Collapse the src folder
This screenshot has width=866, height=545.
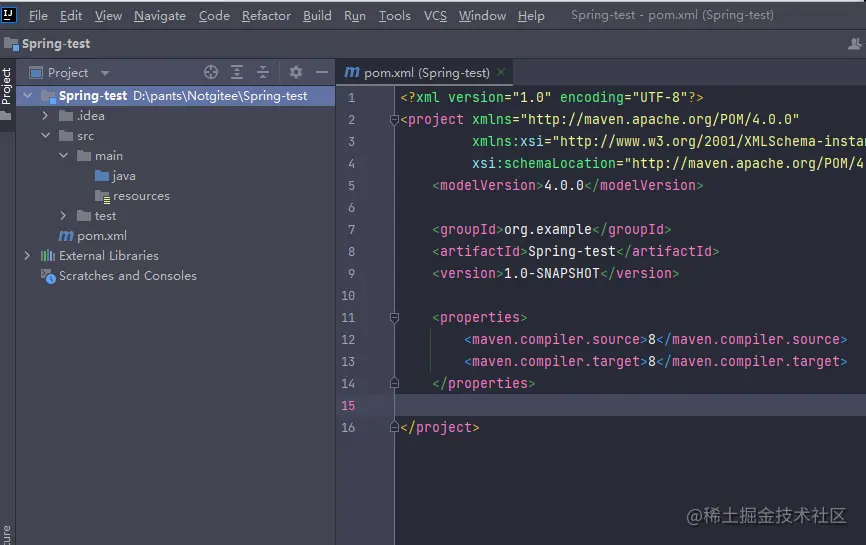tap(45, 135)
